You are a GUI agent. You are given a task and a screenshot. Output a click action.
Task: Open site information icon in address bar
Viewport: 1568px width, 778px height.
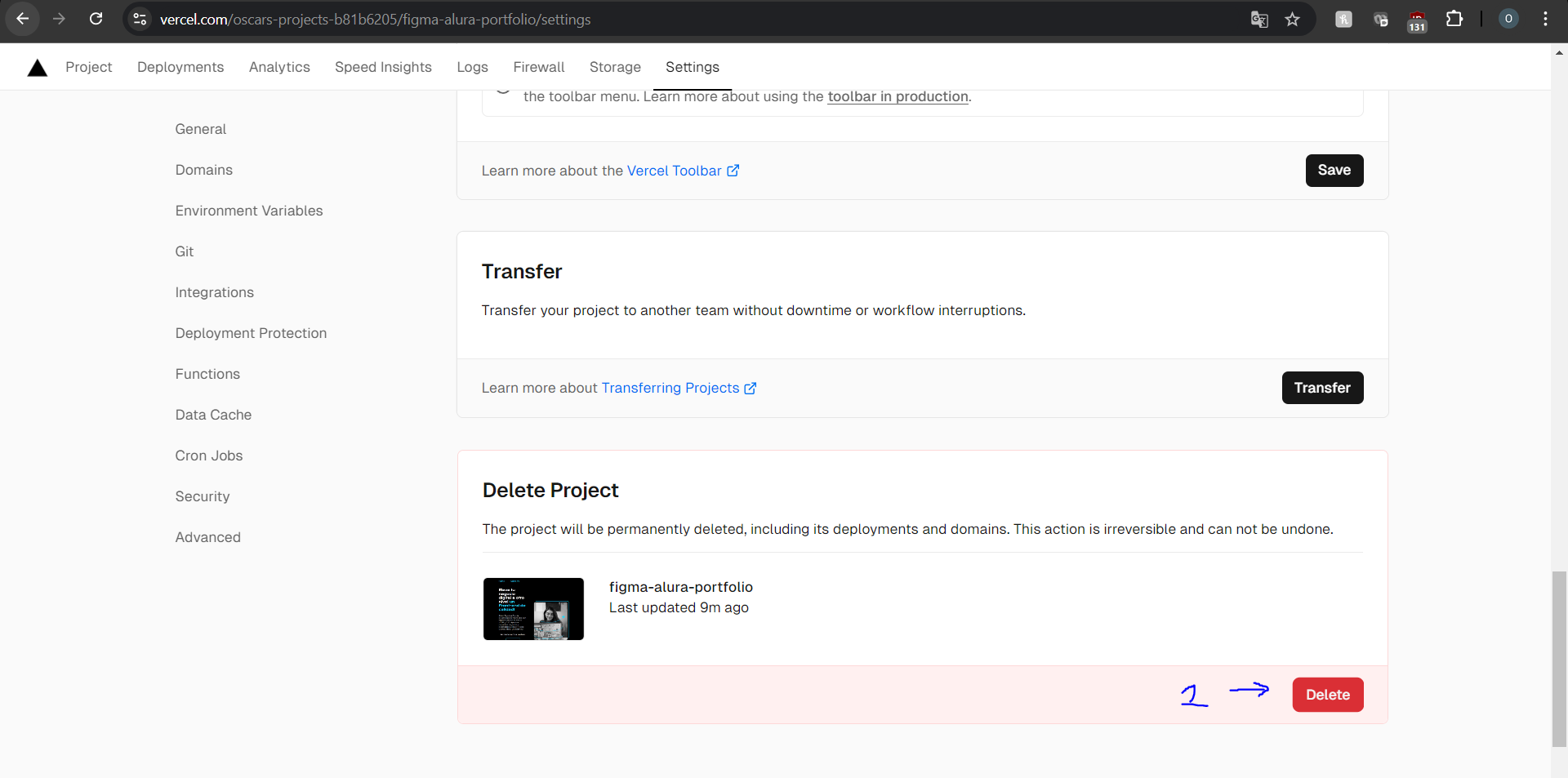coord(140,19)
